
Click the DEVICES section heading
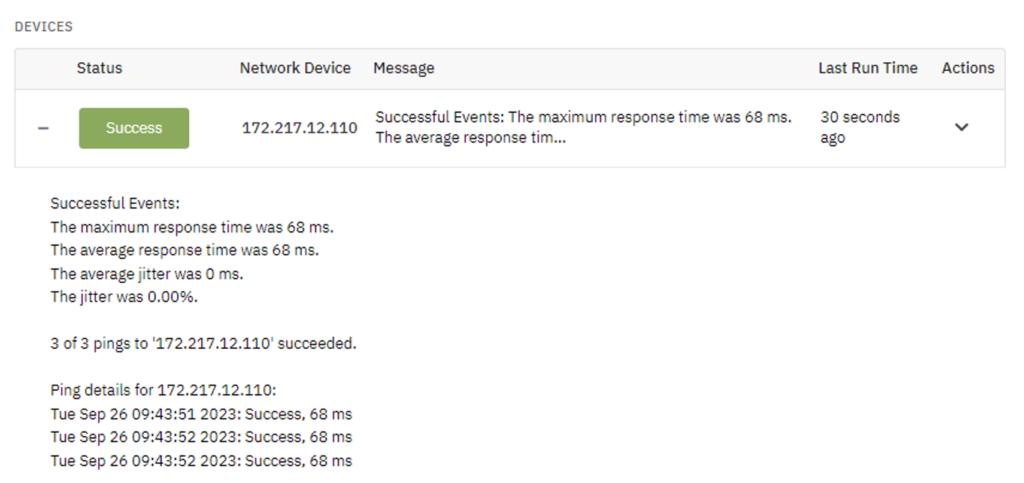click(44, 27)
